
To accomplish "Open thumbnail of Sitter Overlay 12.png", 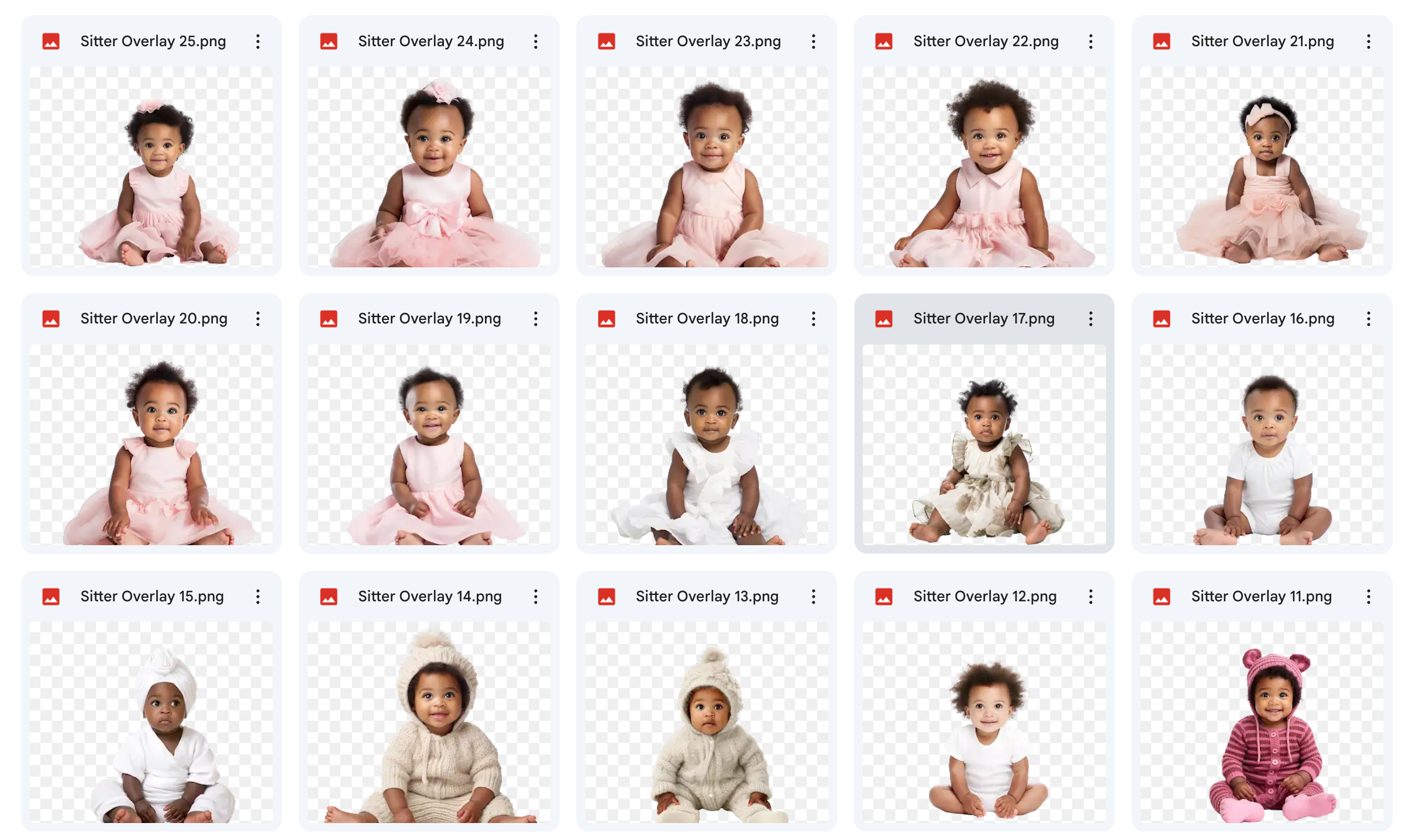I will tap(984, 722).
